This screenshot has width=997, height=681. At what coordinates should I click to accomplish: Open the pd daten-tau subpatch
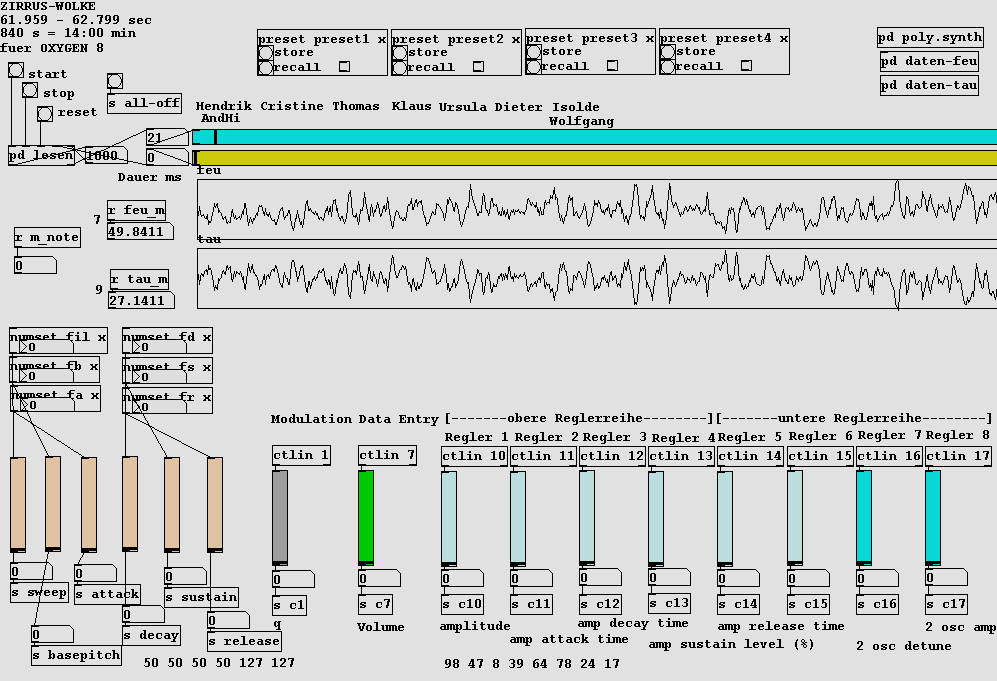pos(929,85)
